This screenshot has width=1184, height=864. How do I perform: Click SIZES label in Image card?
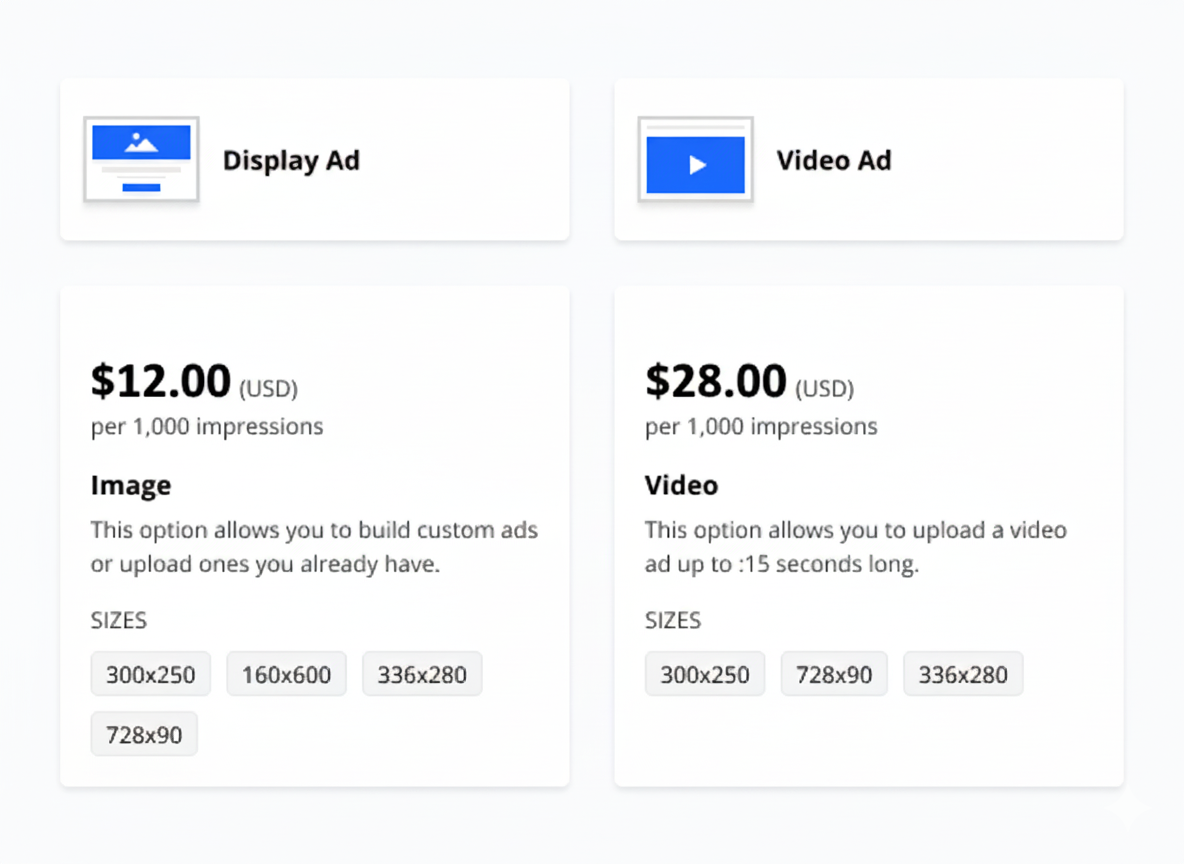click(119, 621)
